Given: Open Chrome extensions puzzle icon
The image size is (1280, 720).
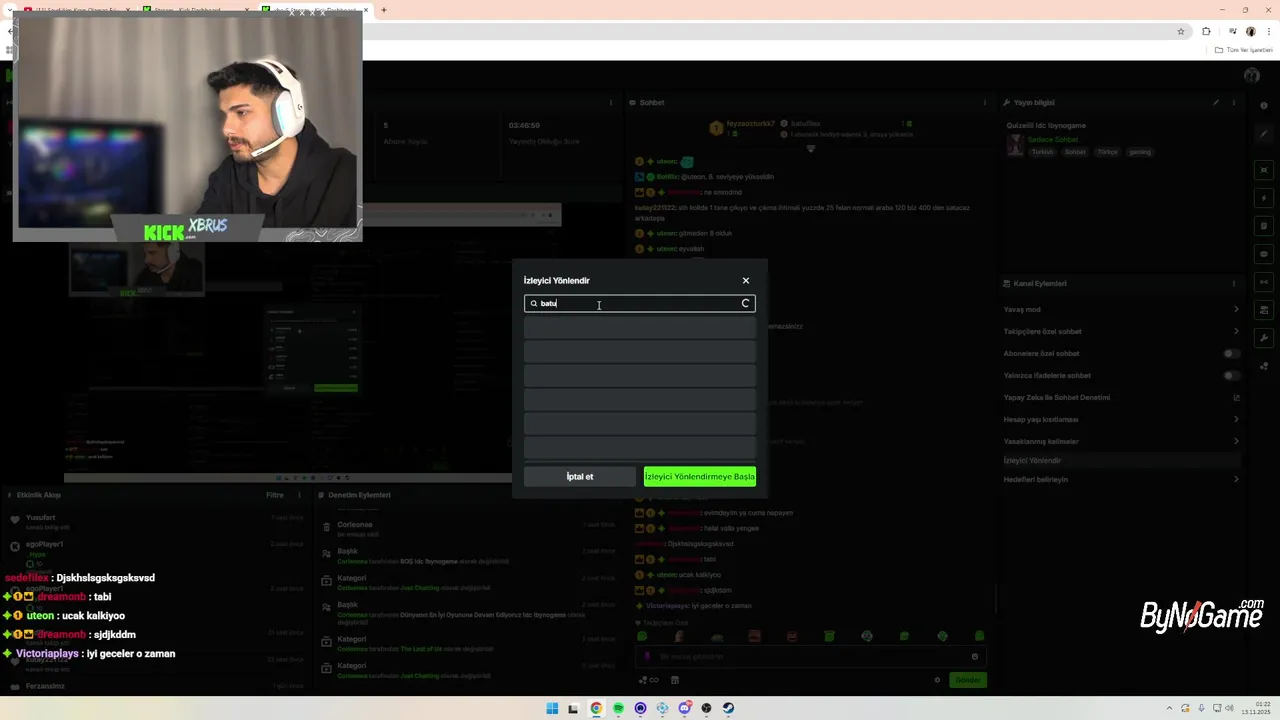Looking at the screenshot, I should [x=1205, y=31].
